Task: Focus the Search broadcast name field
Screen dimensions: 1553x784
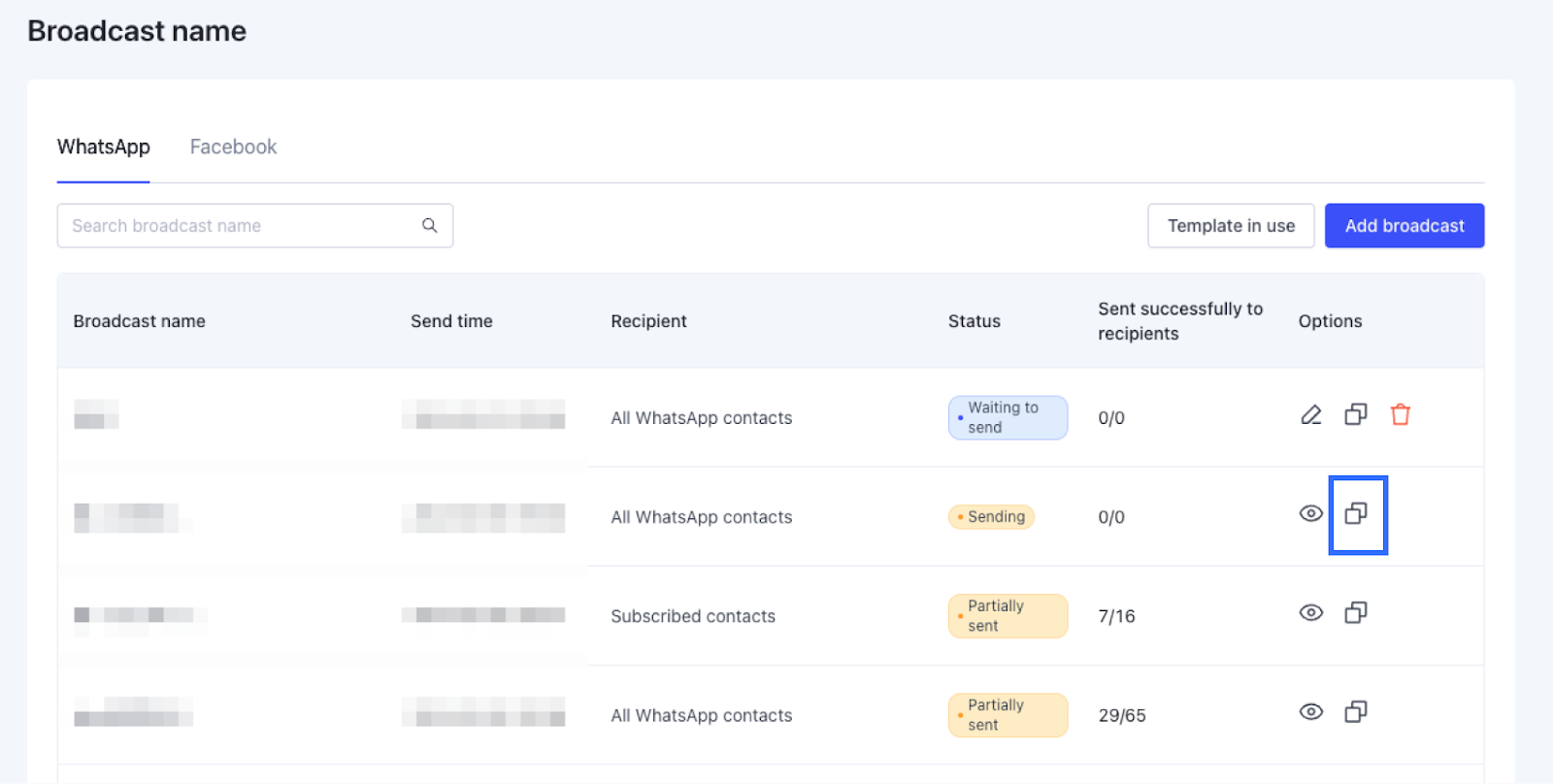Action: [x=238, y=225]
